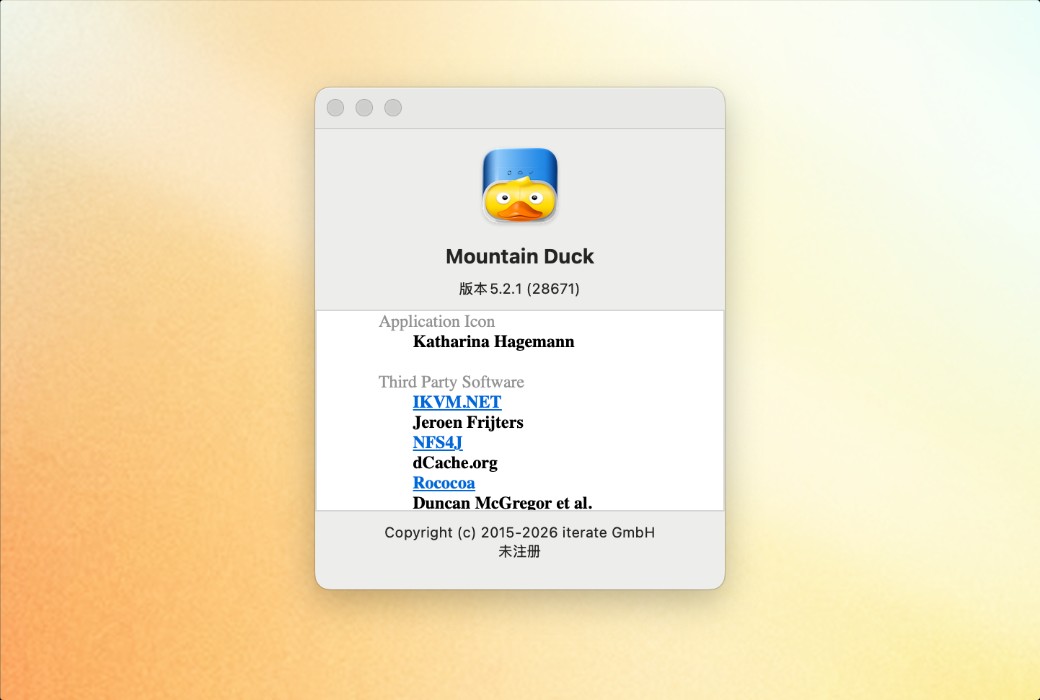
Task: Open the NFS4J hyperlink
Action: tap(438, 443)
